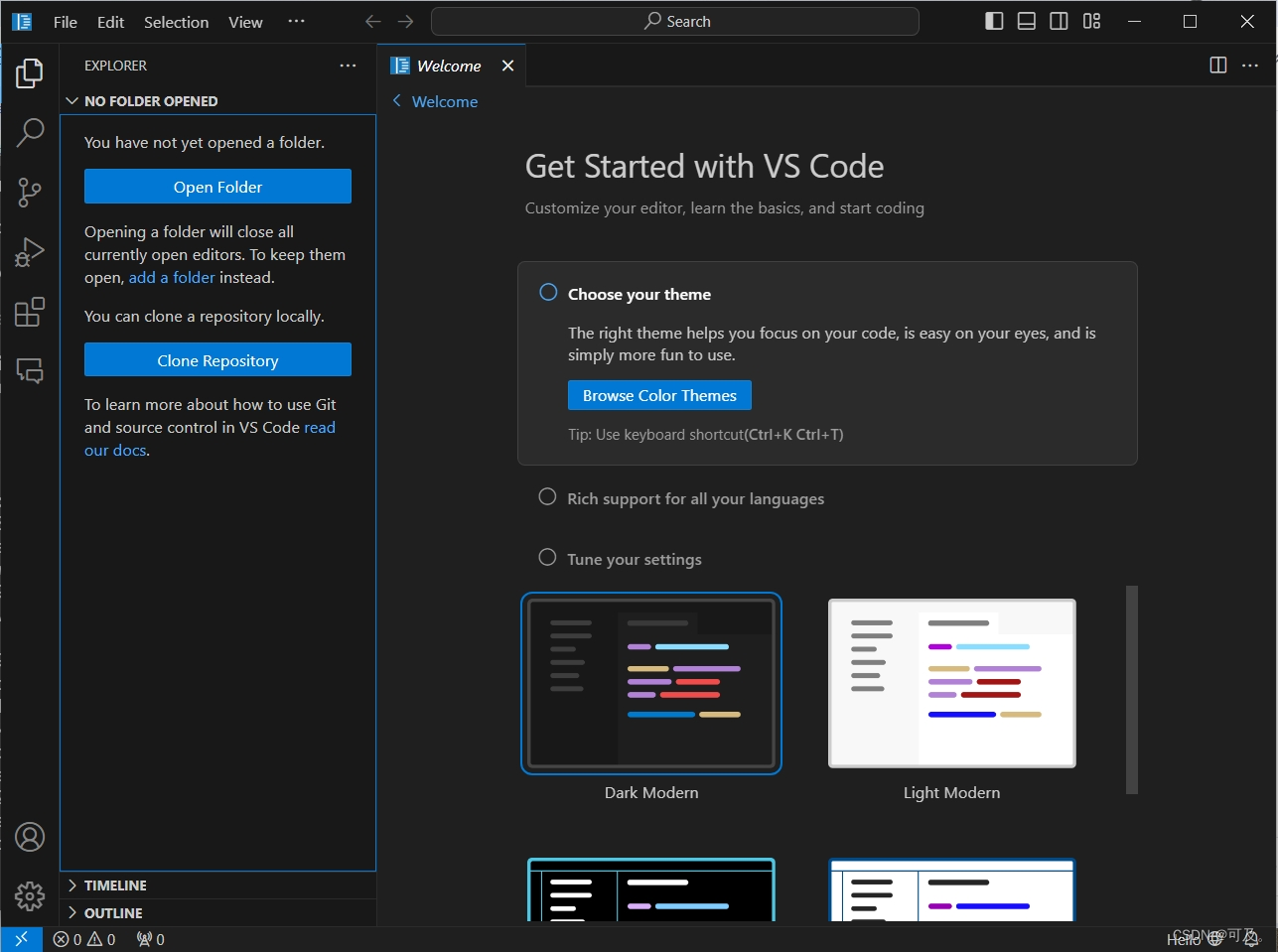This screenshot has width=1278, height=952.
Task: Show errors and warnings count in status bar
Action: pyautogui.click(x=84, y=939)
